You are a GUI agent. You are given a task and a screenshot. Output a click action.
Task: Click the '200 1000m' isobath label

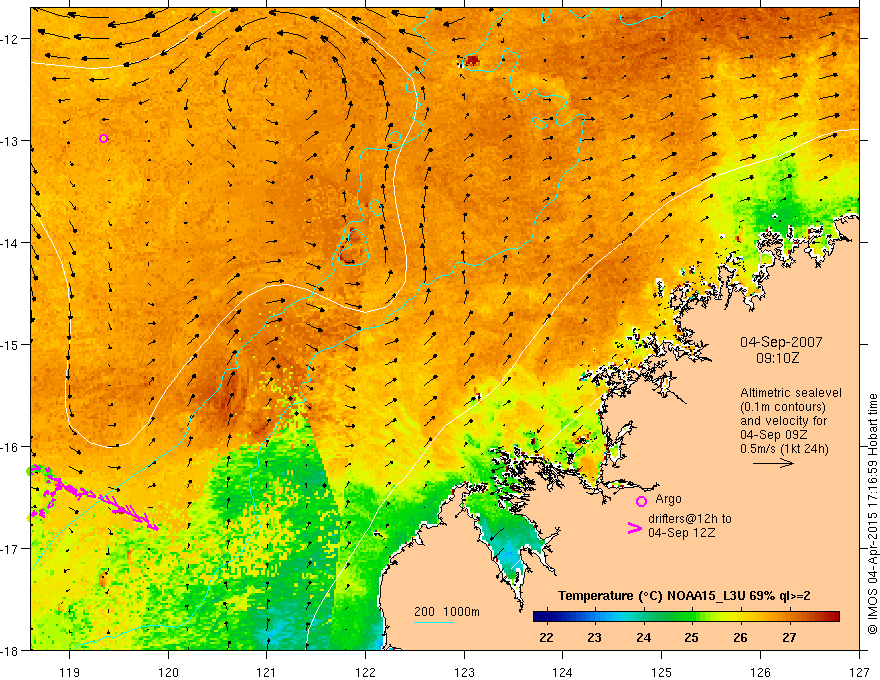pos(447,612)
